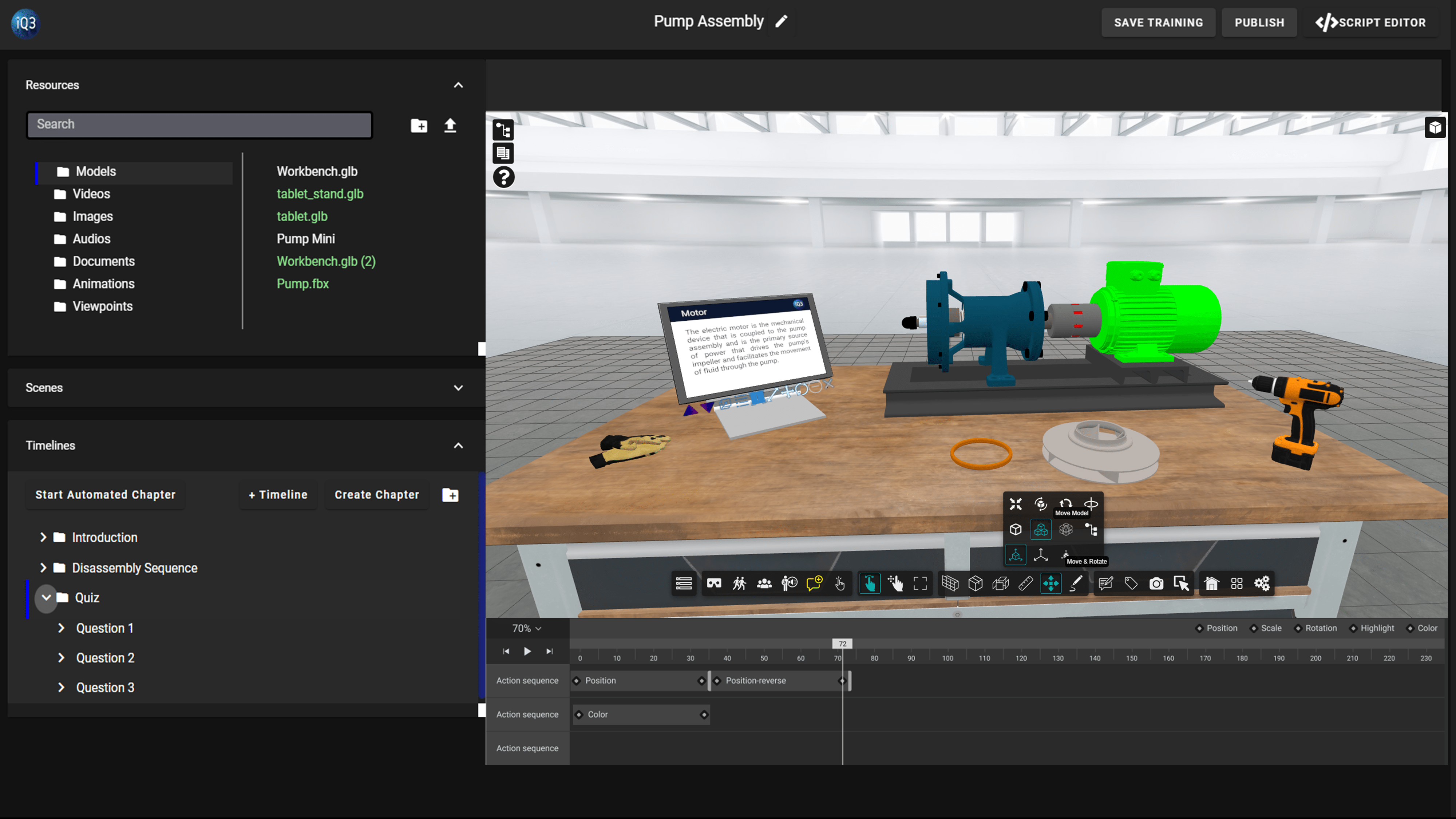Open the settings gears icon in the viewport toolbar
This screenshot has width=1456, height=819.
tap(1262, 583)
